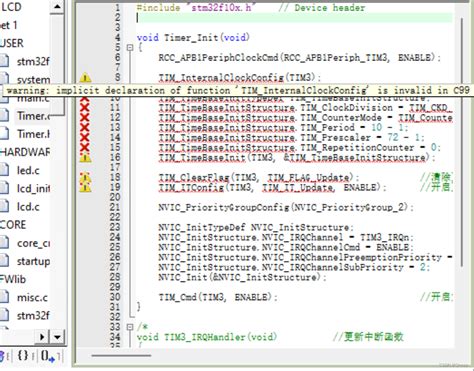This screenshot has height=371, width=474.
Task: Click the error marker on line 12
Action: tap(85, 117)
